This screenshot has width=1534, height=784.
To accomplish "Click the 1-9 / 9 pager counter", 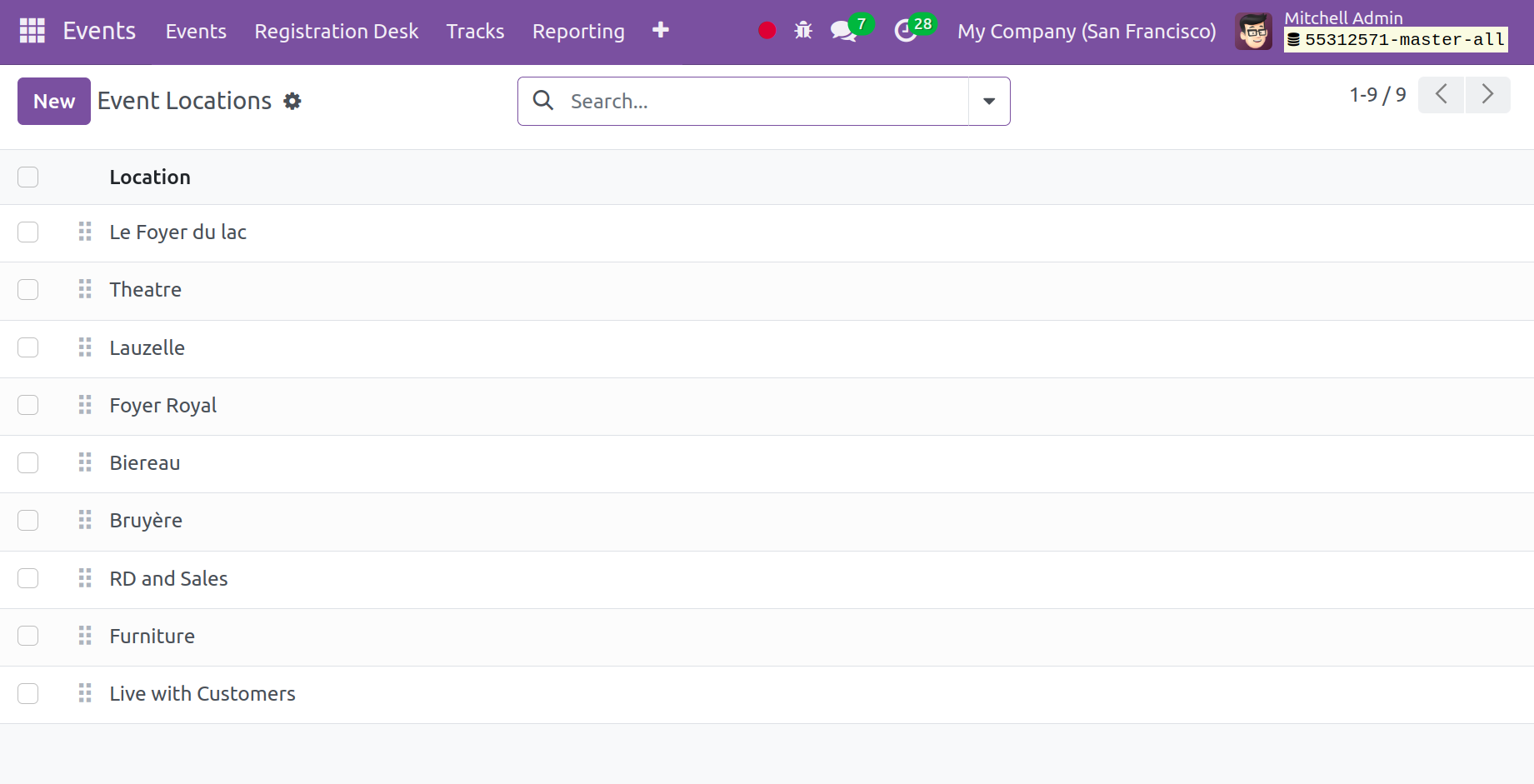I will pos(1377,95).
